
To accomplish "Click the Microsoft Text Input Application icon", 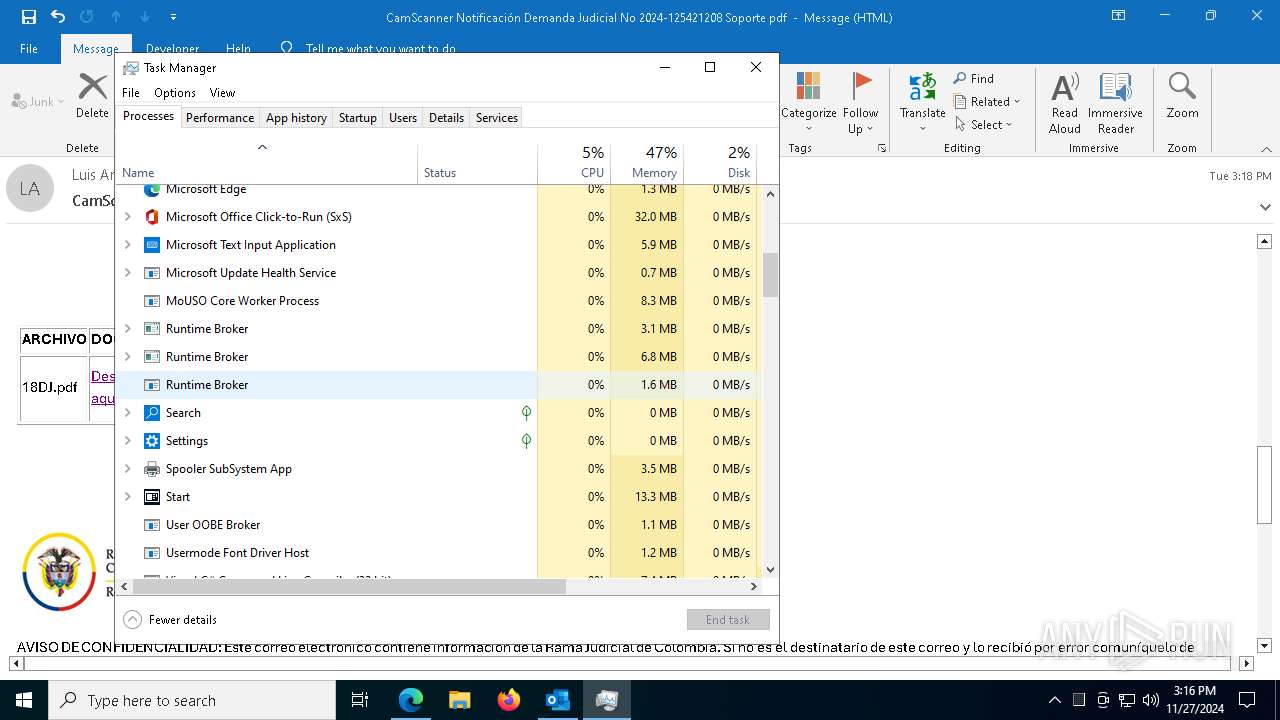I will pos(152,245).
